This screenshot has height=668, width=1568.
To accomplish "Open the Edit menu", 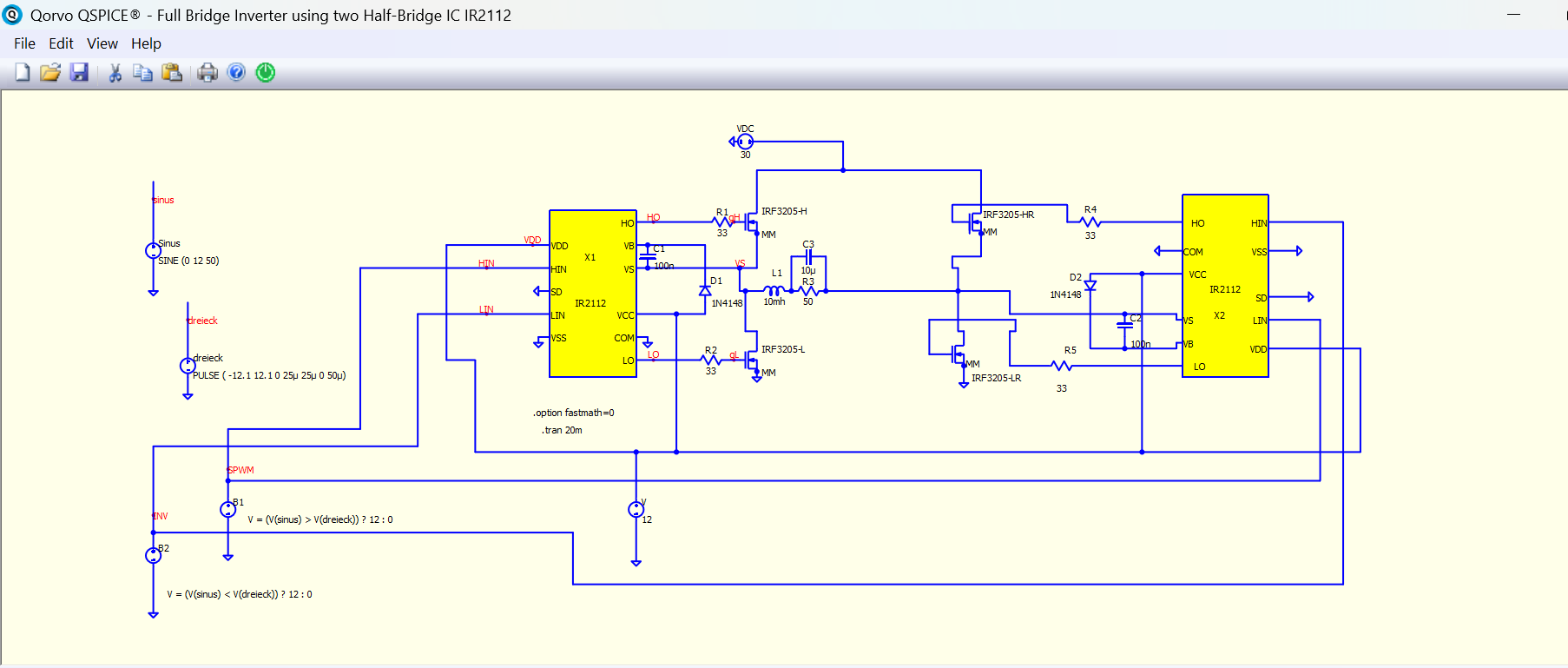I will 61,43.
